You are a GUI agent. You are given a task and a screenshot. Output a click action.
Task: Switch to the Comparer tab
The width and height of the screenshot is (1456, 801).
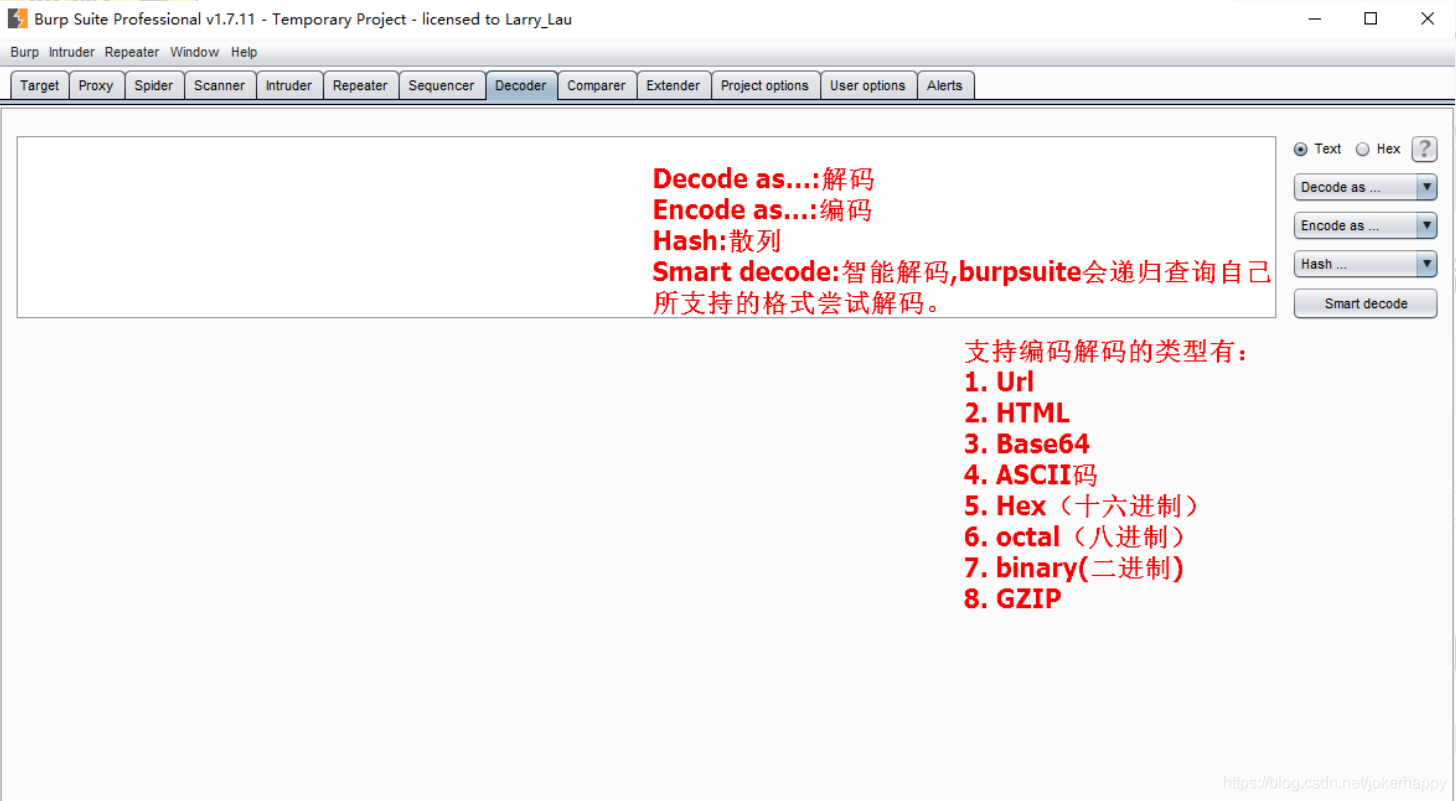pos(596,86)
